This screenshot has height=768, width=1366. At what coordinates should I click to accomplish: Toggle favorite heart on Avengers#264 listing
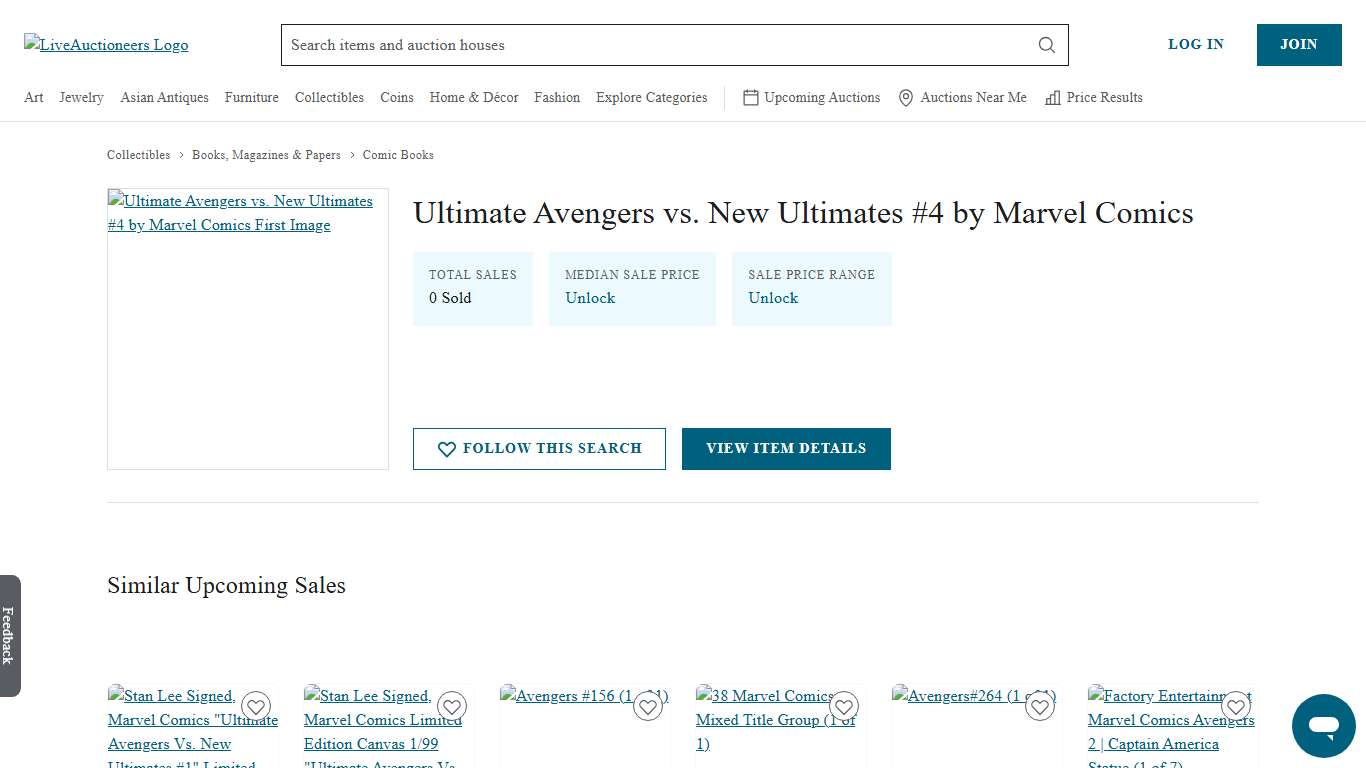pos(1039,706)
